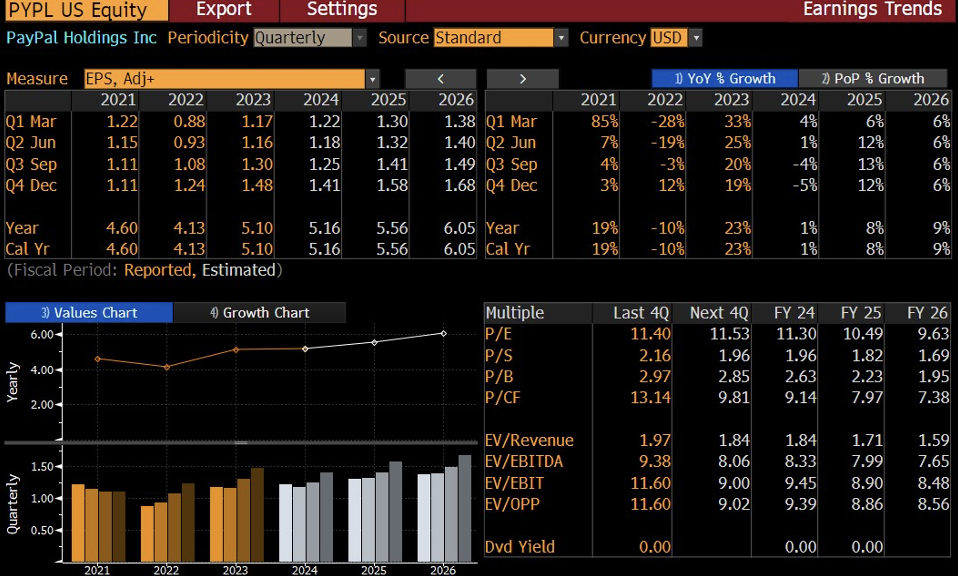Click the EV/EBITDA FY 24 value 8.33
958x576 pixels.
pos(800,461)
